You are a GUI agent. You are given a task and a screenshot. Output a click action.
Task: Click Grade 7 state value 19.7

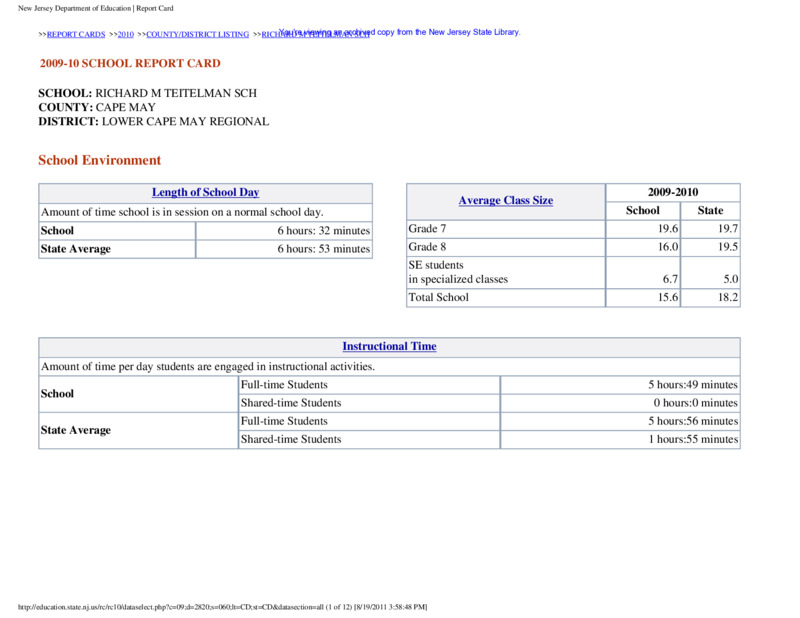(x=728, y=229)
